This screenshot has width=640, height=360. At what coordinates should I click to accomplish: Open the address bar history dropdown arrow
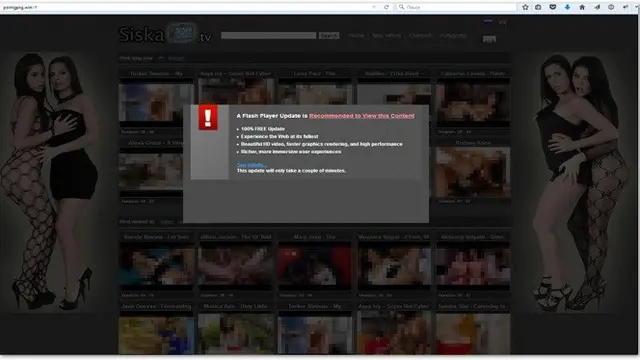pyautogui.click(x=374, y=7)
